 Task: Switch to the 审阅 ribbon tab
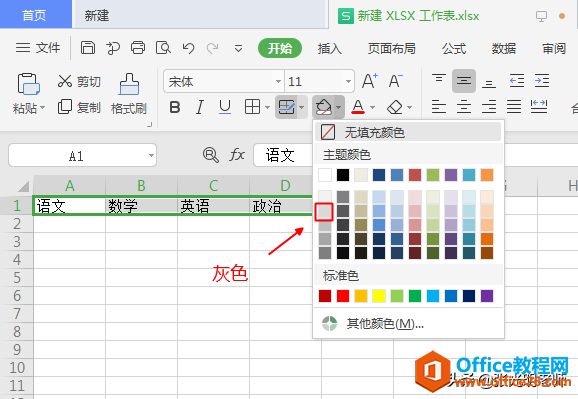pos(554,48)
